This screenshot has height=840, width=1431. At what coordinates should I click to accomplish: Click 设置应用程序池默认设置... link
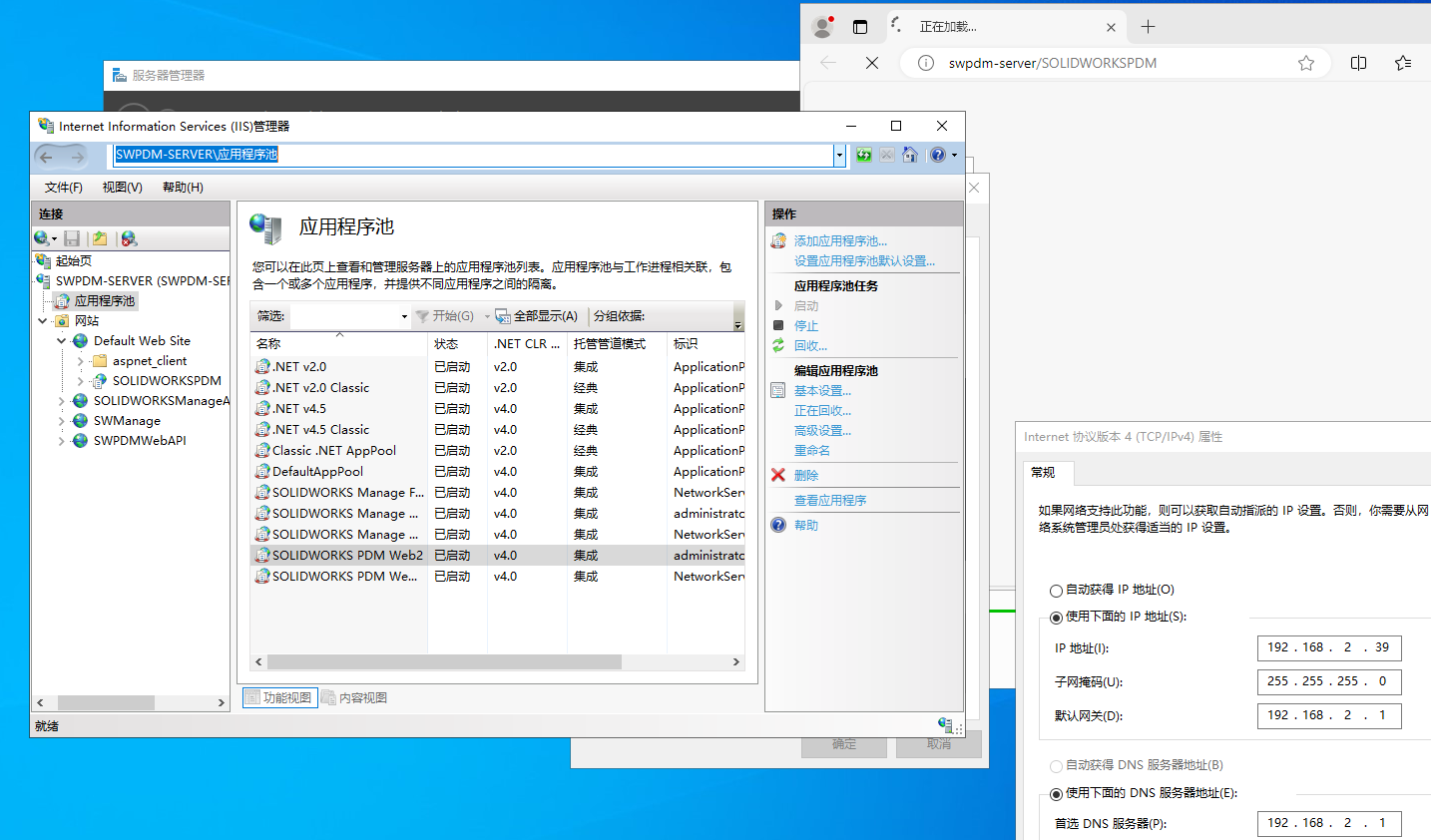pos(864,261)
